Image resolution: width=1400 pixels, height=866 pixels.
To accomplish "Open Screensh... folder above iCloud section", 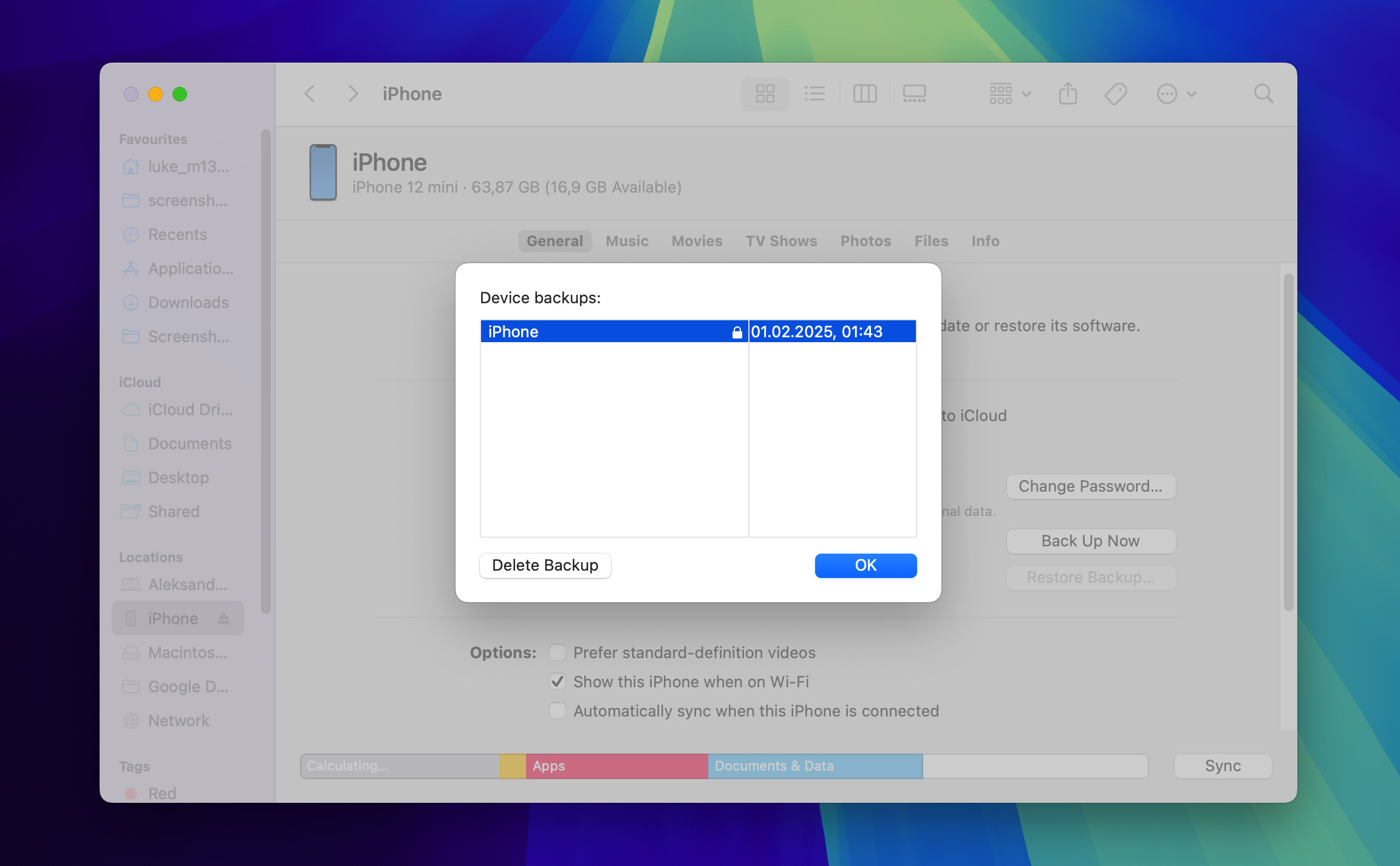I will [x=176, y=337].
